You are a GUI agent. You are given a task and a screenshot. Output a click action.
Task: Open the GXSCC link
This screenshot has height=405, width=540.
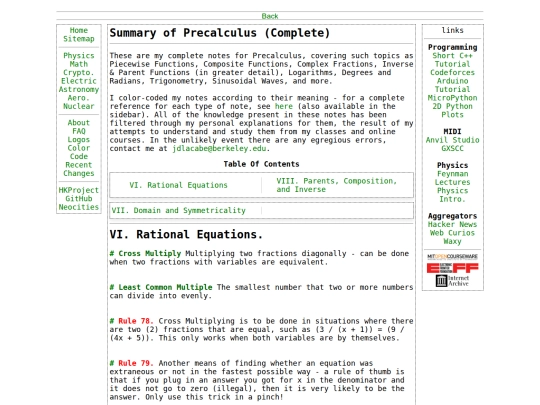(452, 148)
